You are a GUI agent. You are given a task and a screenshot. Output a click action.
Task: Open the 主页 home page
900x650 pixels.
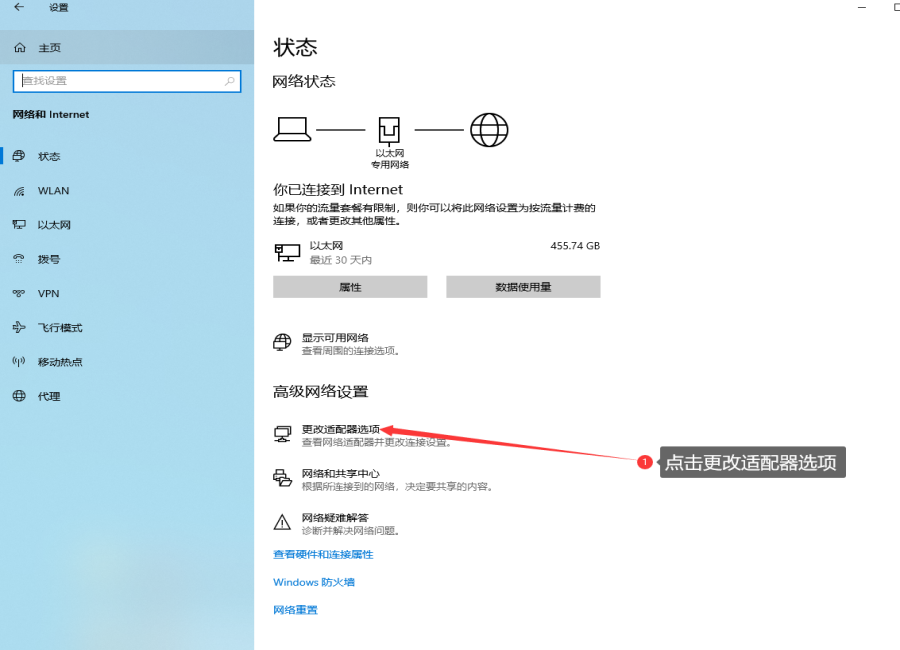point(127,48)
